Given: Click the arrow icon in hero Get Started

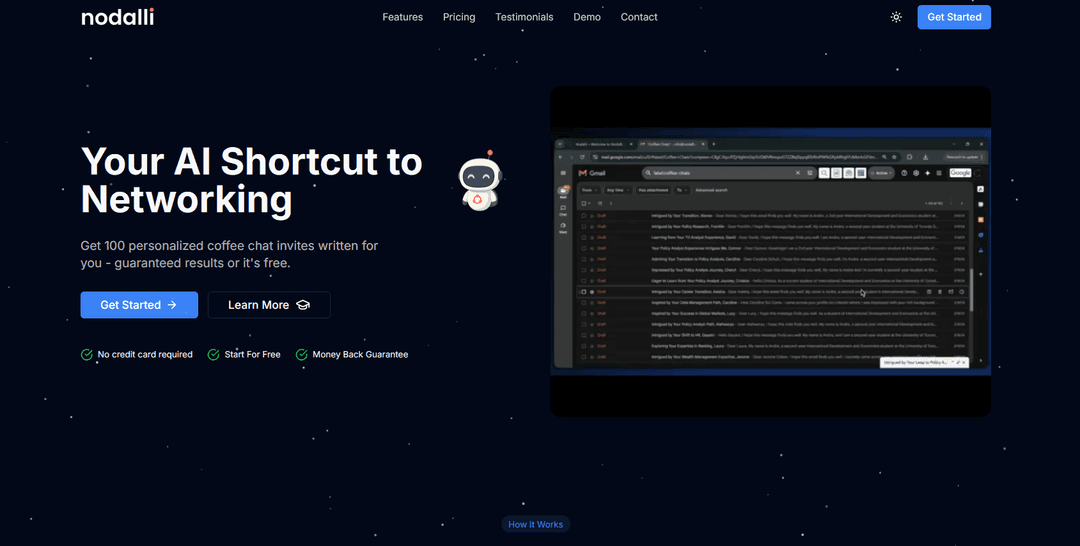Looking at the screenshot, I should [172, 305].
